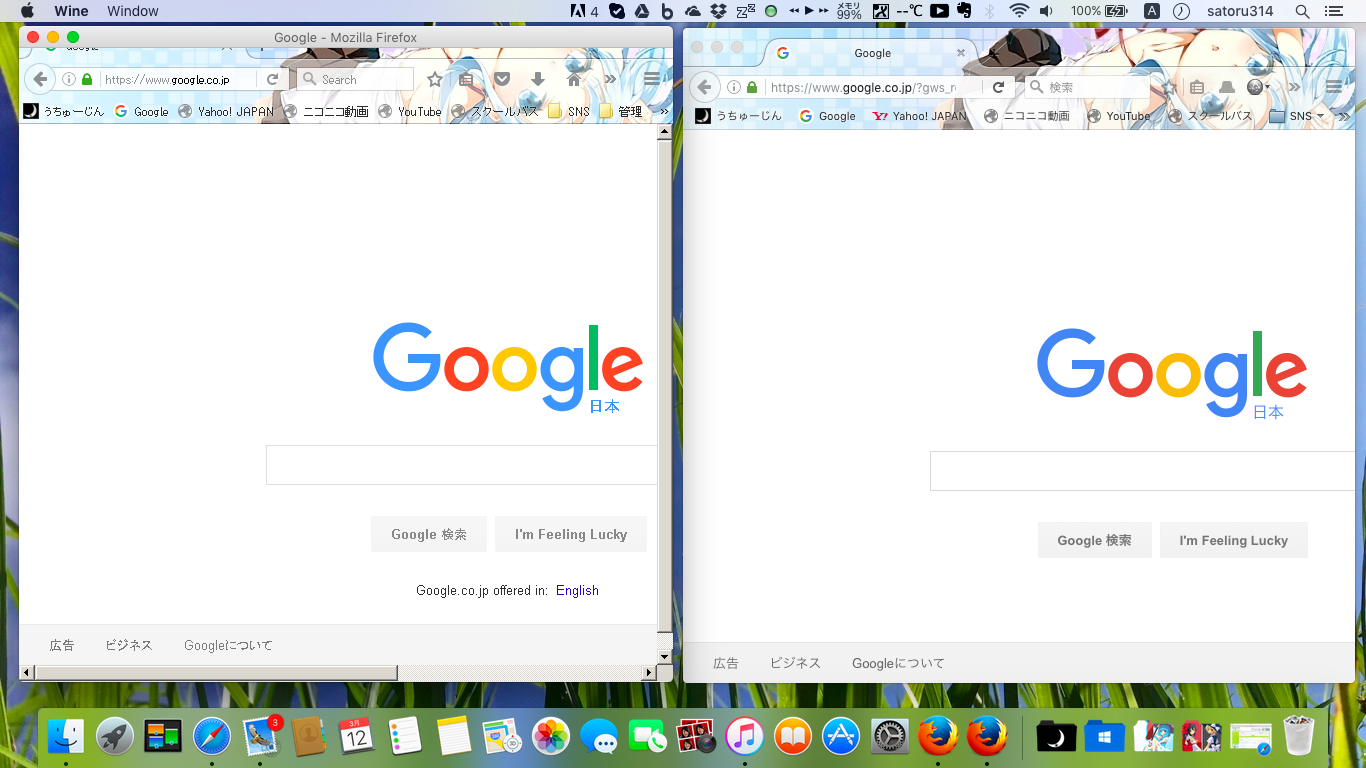
Task: Open Trash in the Dock
Action: 1299,738
